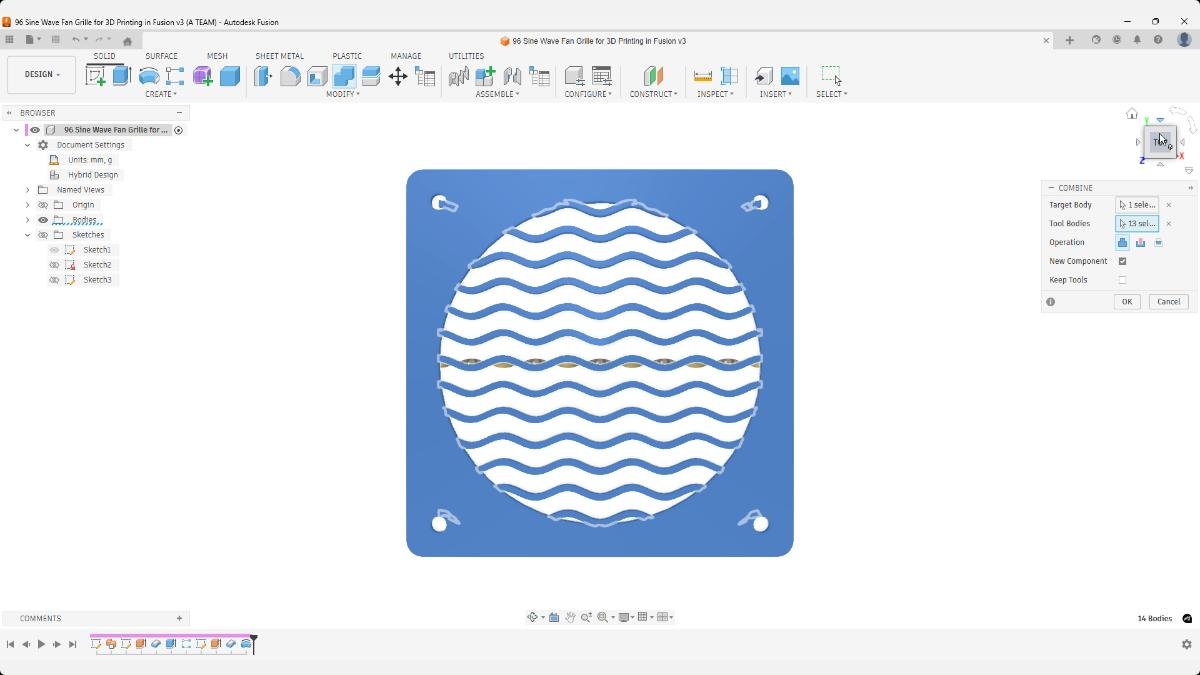The height and width of the screenshot is (675, 1200).
Task: Select the Offset Plane construct tool
Action: pyautogui.click(x=653, y=76)
